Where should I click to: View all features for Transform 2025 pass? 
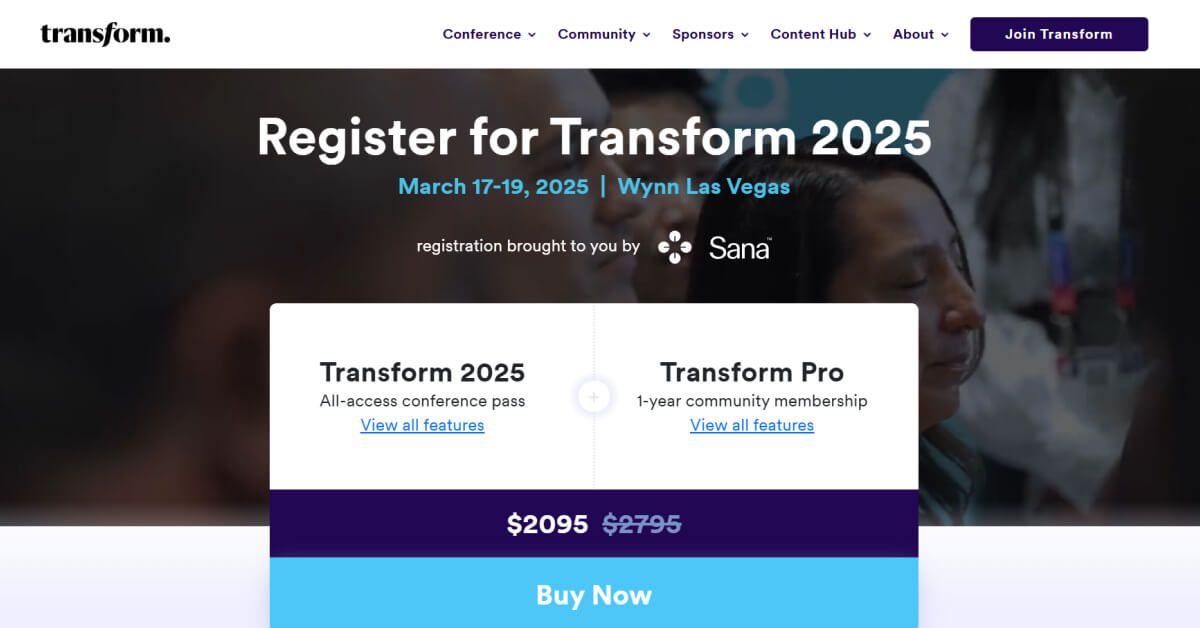click(x=422, y=425)
